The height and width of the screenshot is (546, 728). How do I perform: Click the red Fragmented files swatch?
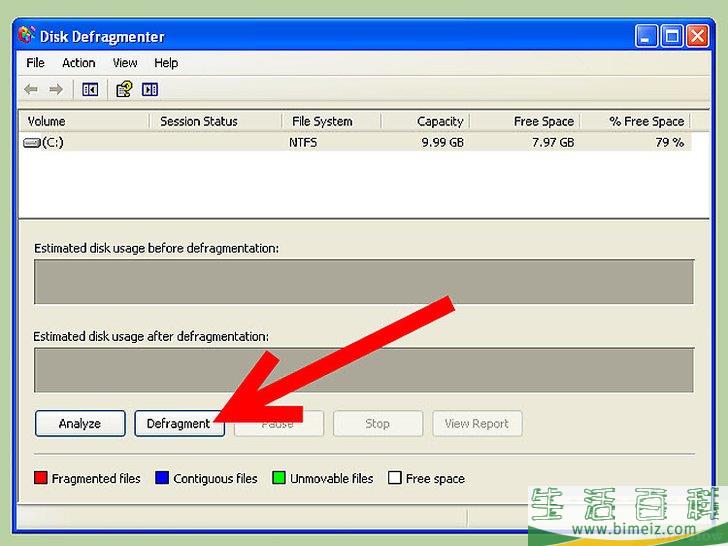click(41, 478)
